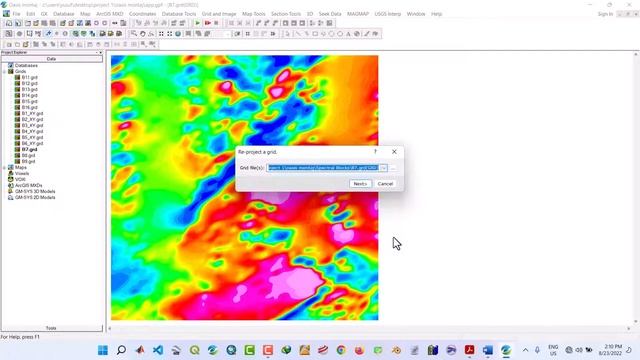640x360 pixels.
Task: Select the GM-SYS 2D Models node
Action: click(35, 197)
